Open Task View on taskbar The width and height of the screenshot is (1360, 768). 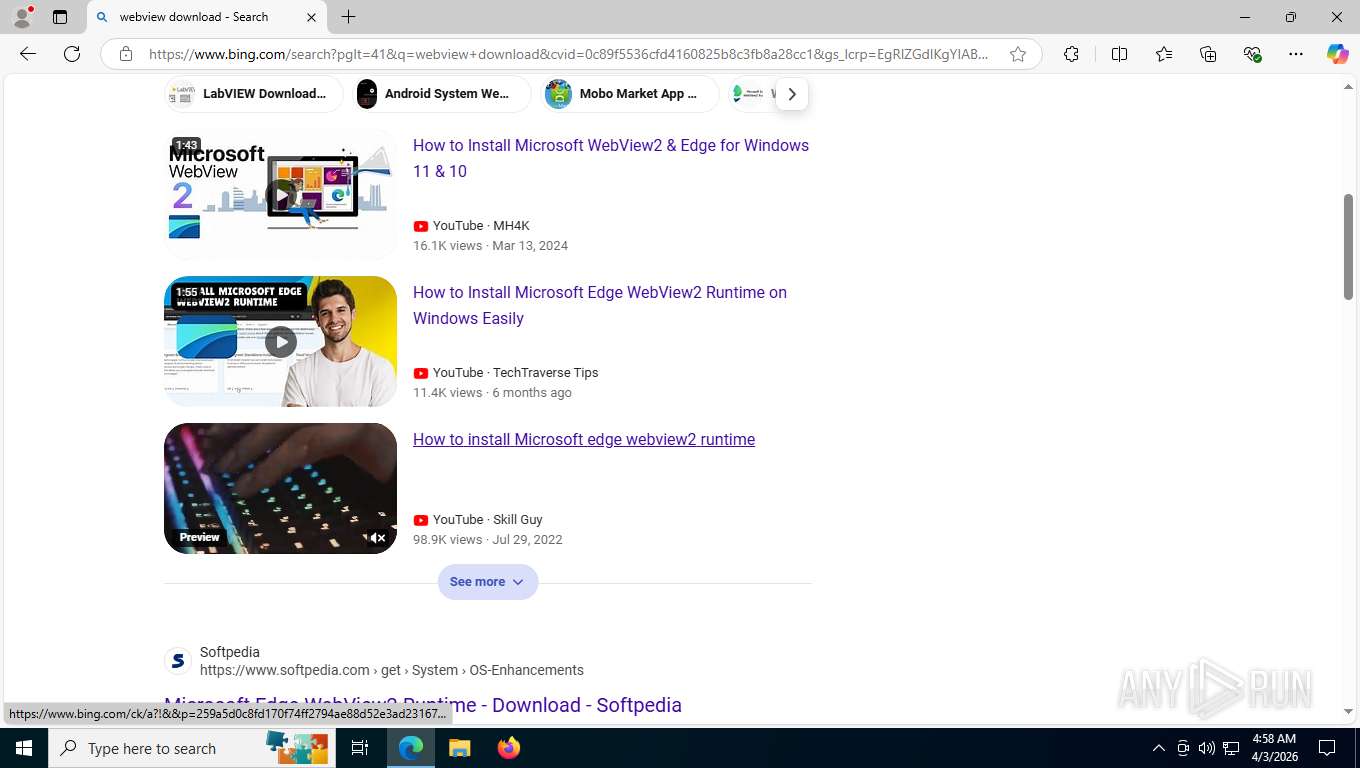click(360, 748)
